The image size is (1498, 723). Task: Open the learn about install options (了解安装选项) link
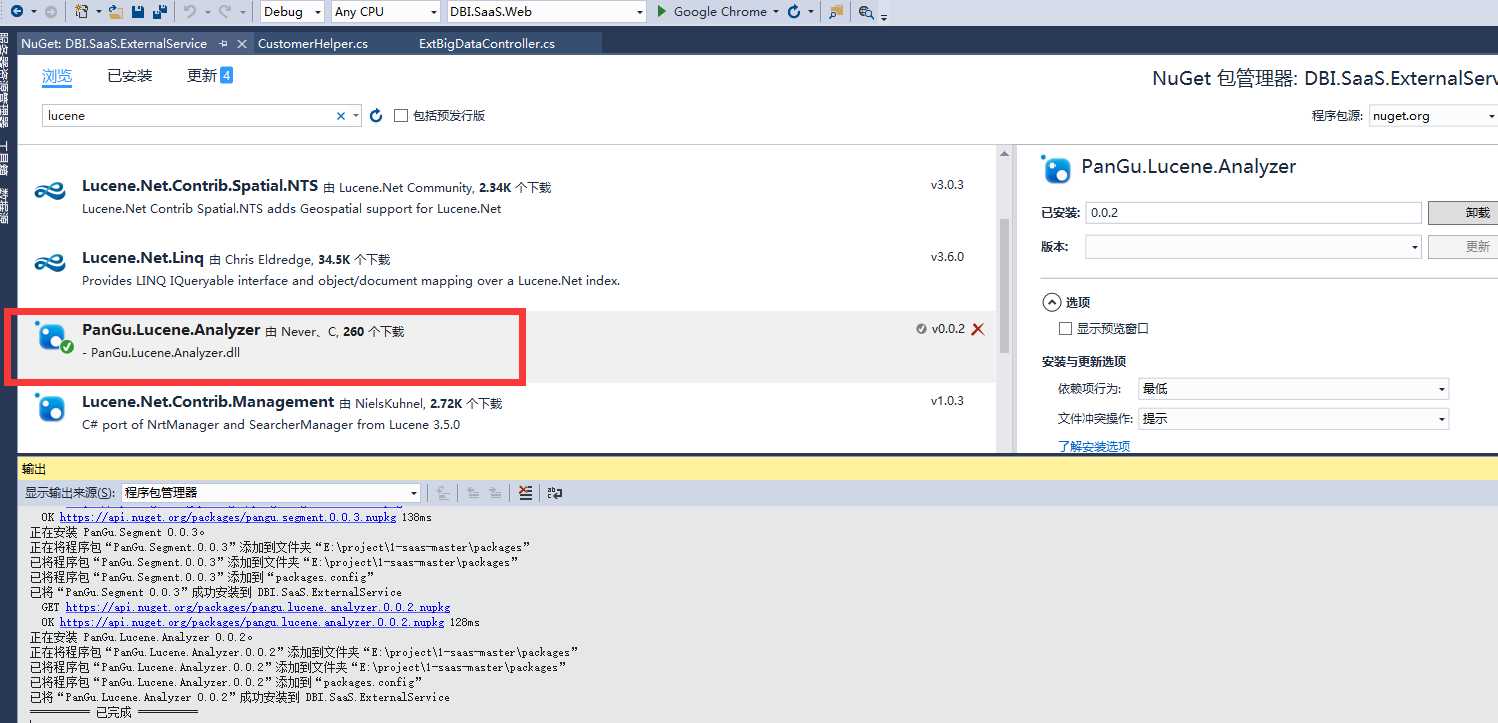(x=1094, y=446)
